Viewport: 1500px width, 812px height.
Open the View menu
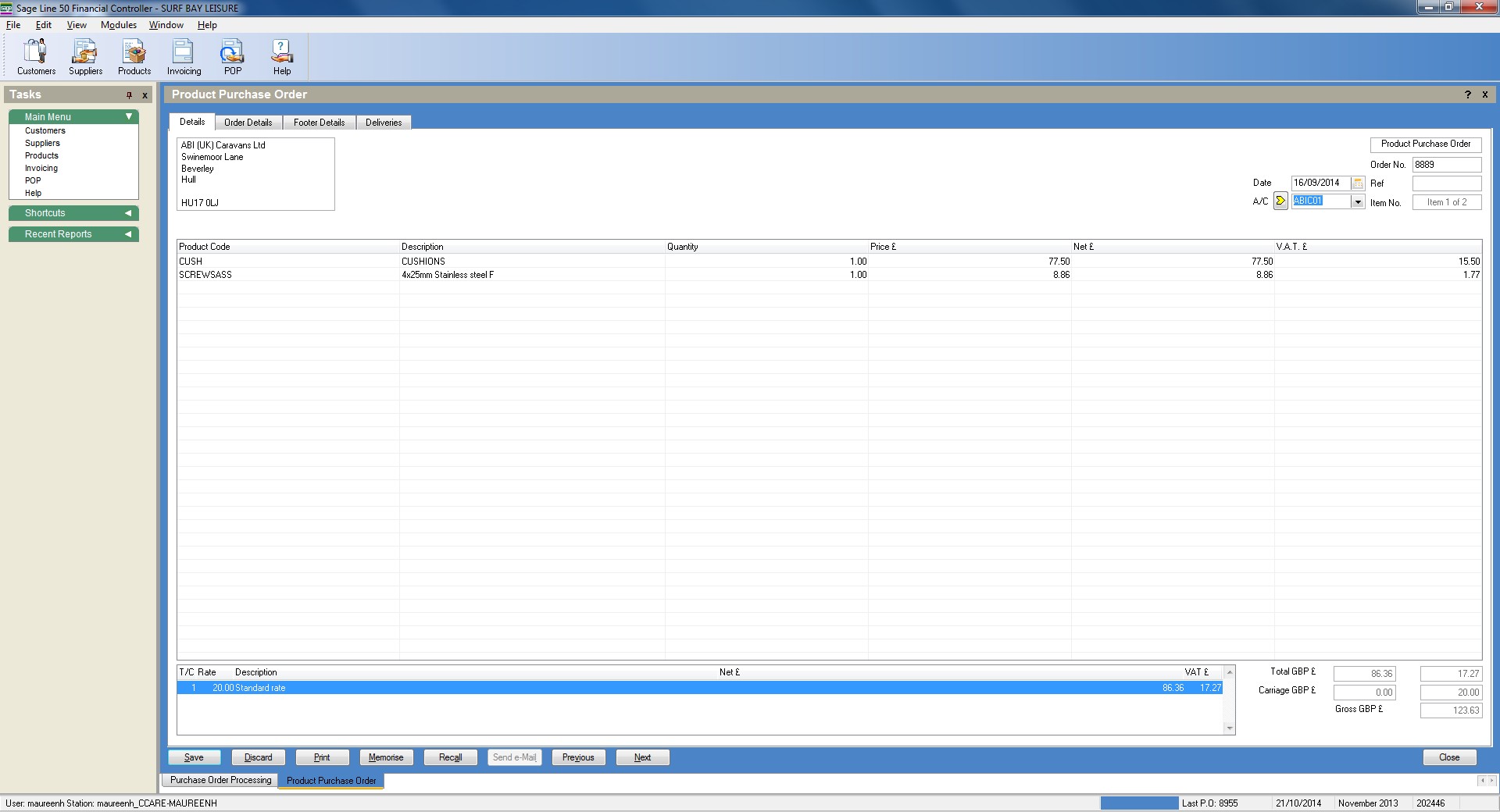pyautogui.click(x=77, y=25)
